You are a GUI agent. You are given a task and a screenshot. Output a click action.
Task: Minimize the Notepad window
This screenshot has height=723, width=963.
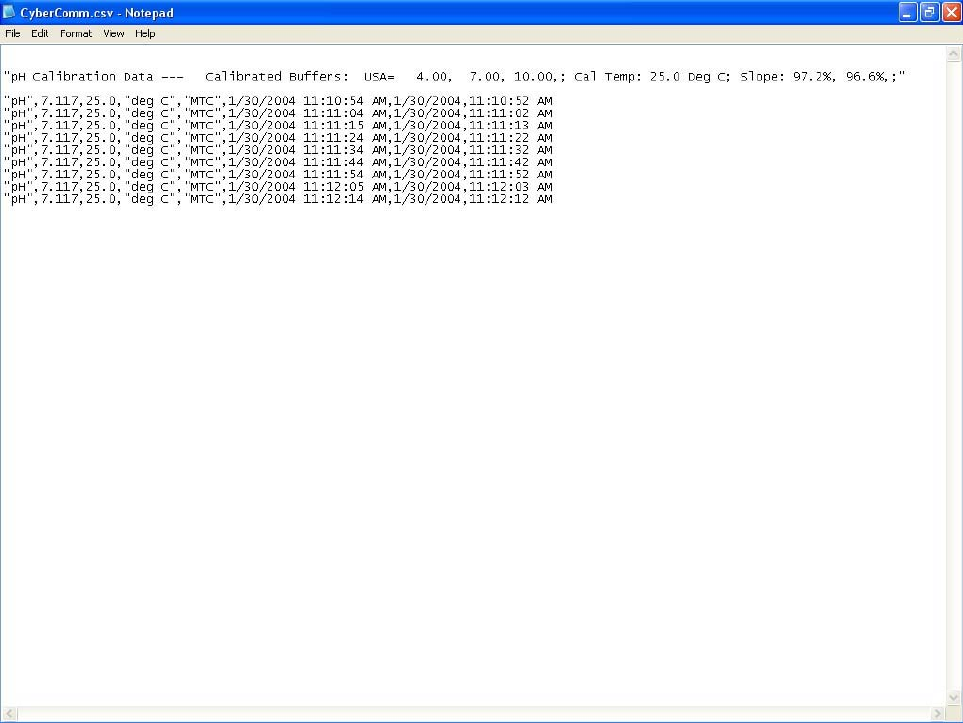(x=907, y=12)
